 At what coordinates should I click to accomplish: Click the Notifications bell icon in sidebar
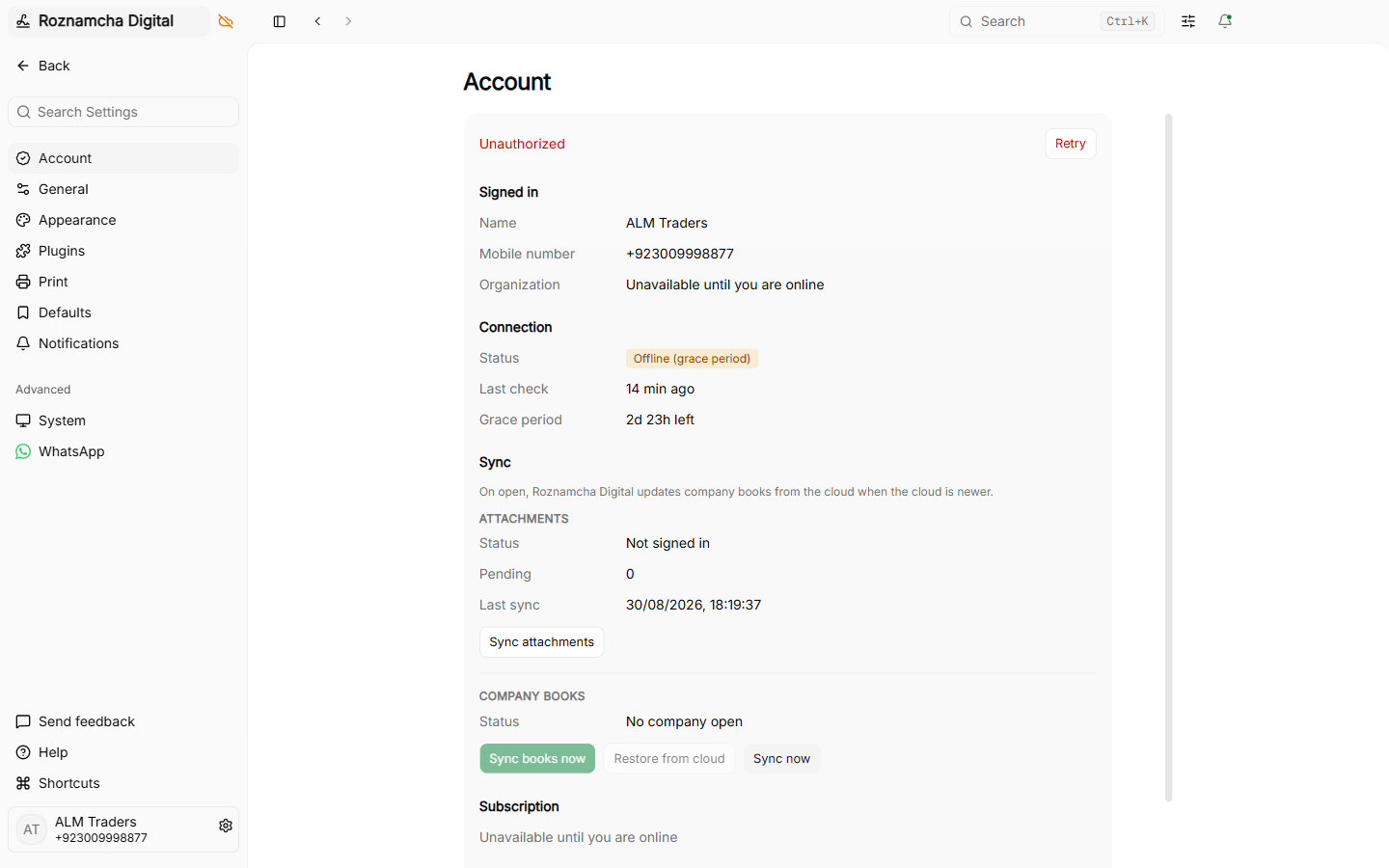coord(23,343)
